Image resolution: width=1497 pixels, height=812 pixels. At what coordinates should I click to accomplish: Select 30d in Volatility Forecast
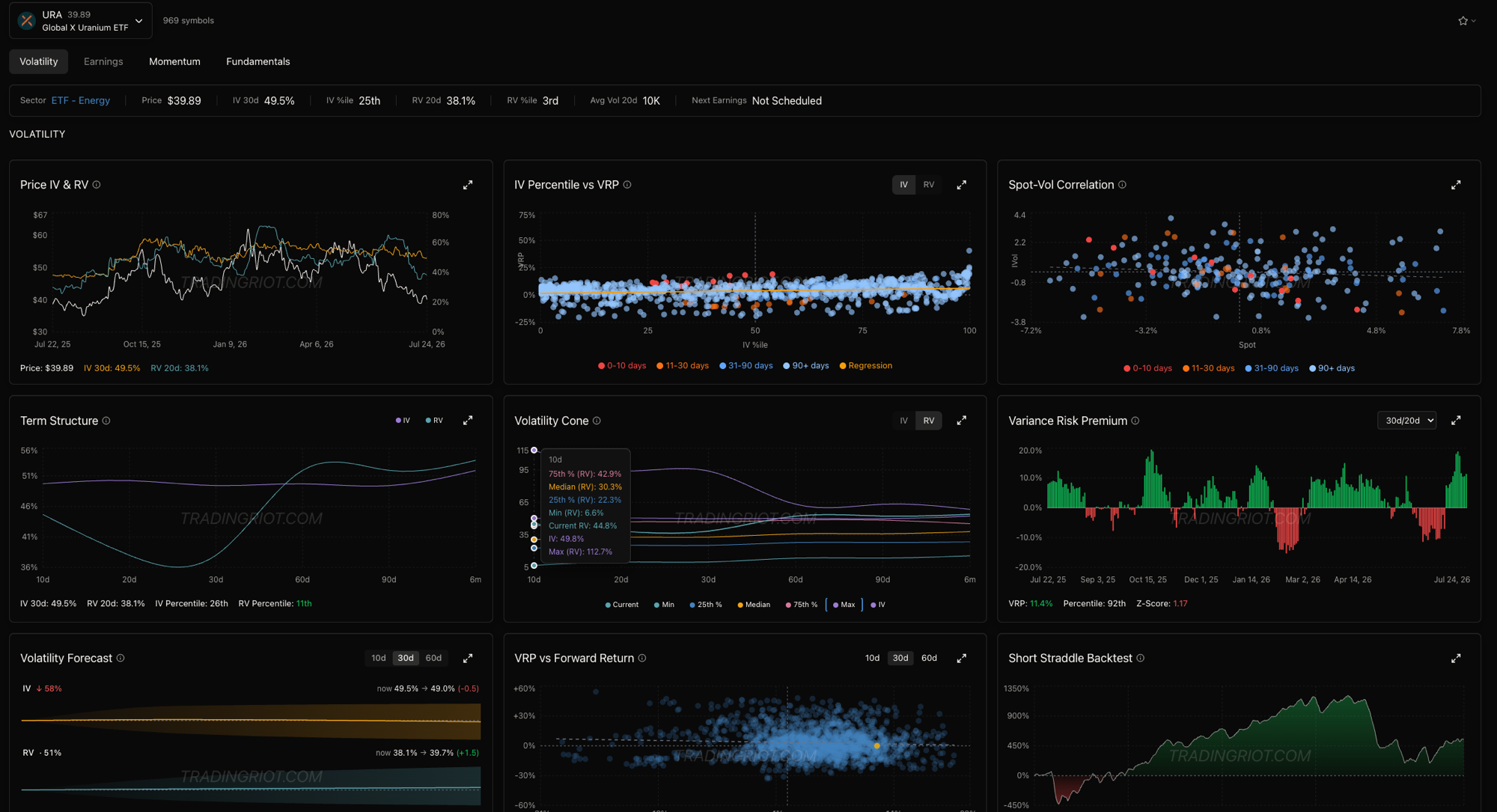[x=406, y=658]
